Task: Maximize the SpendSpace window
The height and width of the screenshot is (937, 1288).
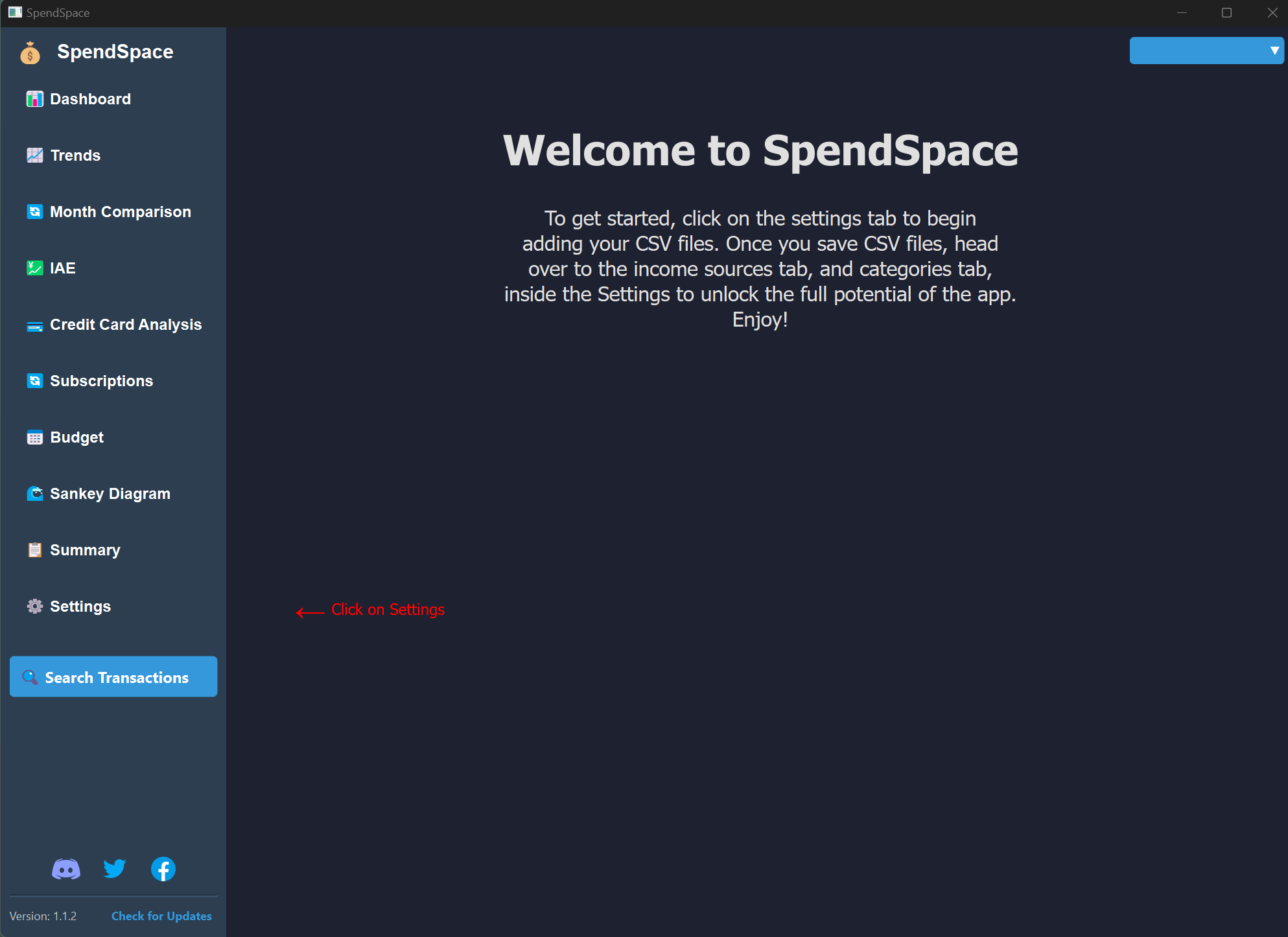Action: (1226, 13)
